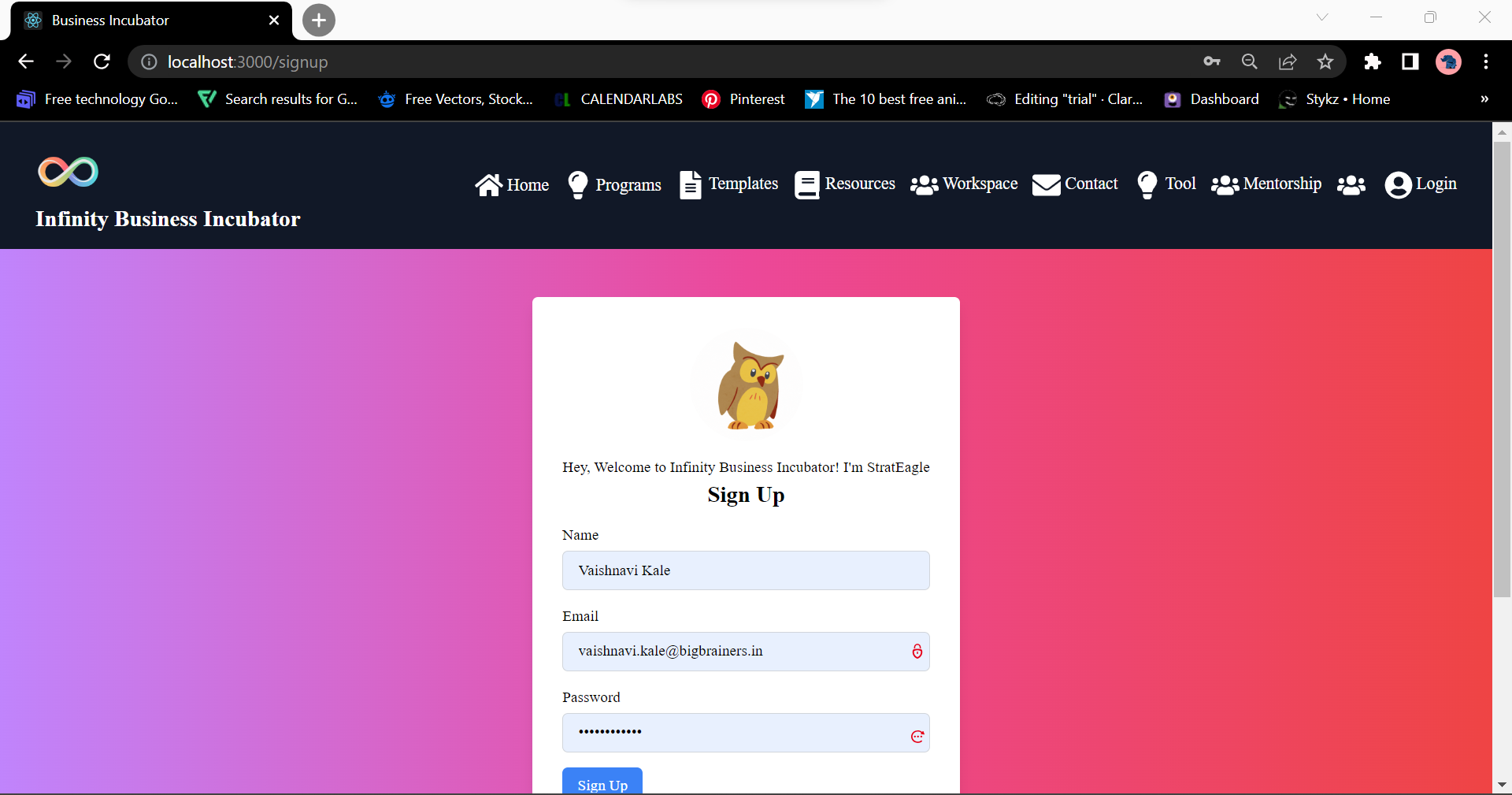Click the StratEagle owl mascot image
This screenshot has width=1512, height=795.
(x=747, y=385)
